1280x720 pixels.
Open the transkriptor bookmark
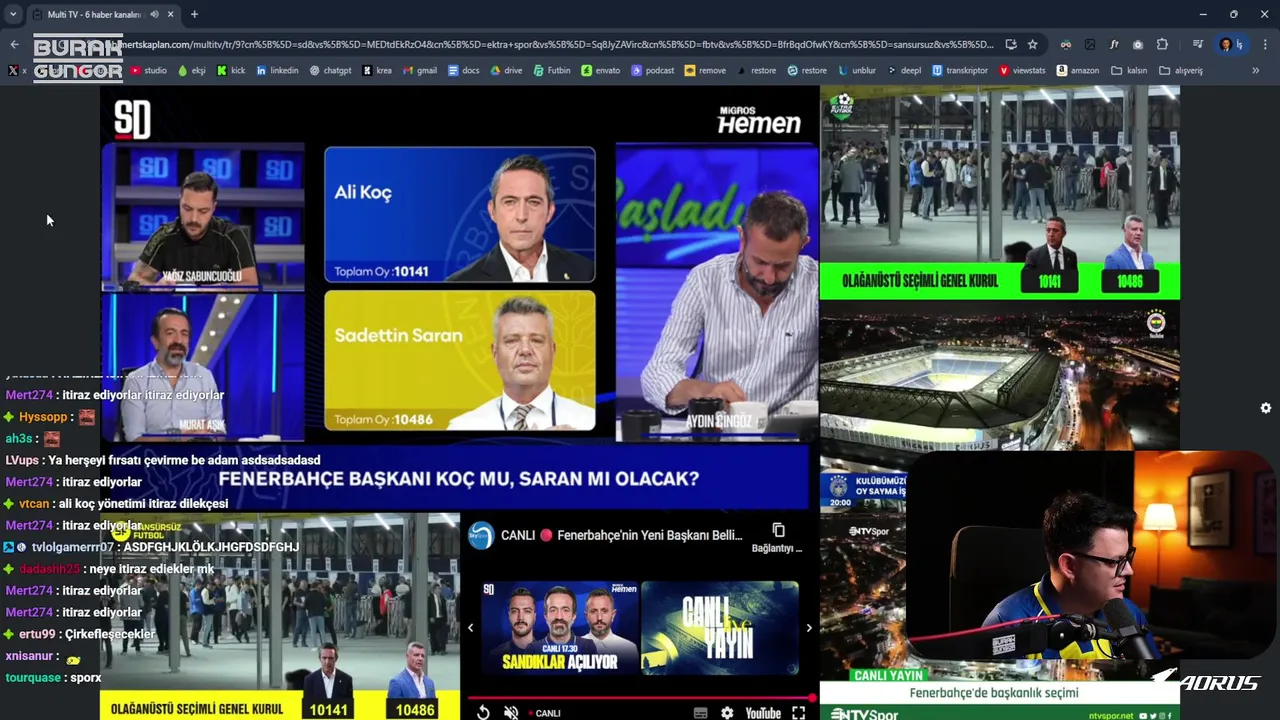[960, 70]
